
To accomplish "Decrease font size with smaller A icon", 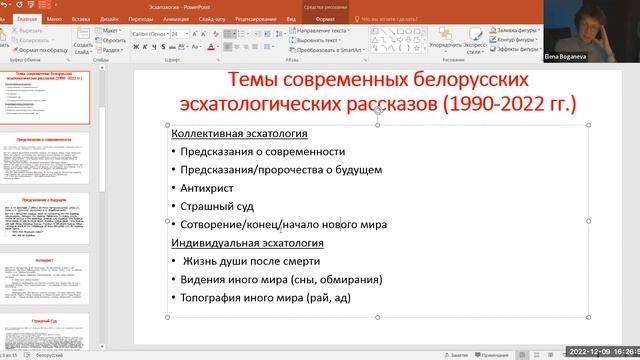I will [203, 34].
